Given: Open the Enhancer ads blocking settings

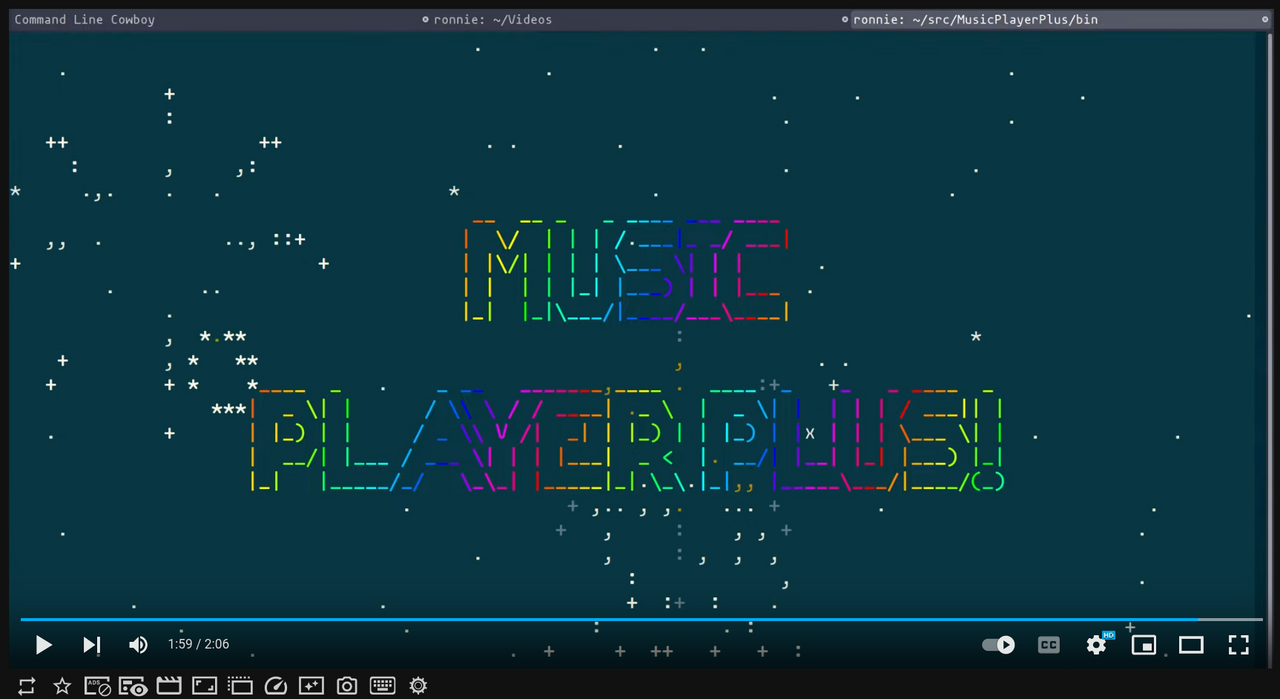Looking at the screenshot, I should click(97, 685).
